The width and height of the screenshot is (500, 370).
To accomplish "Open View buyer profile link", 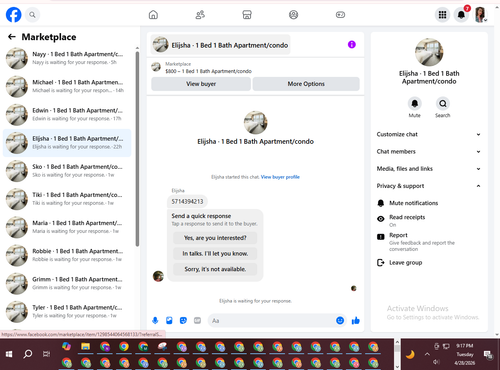I will [280, 177].
